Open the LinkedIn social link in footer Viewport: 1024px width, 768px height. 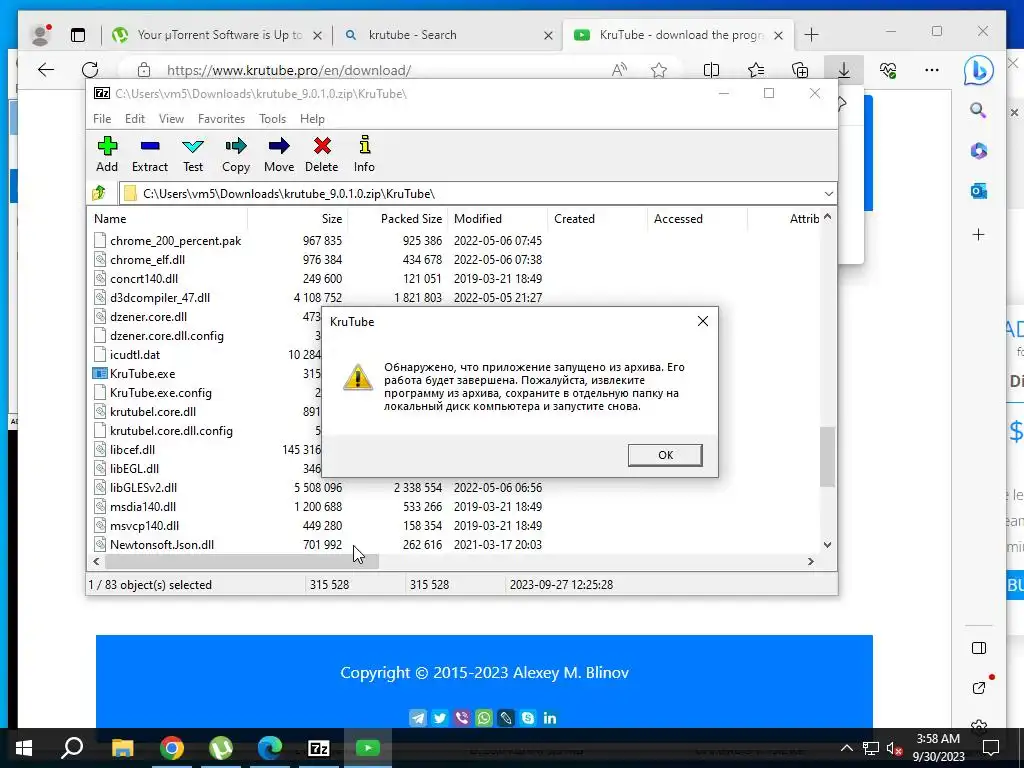tap(550, 718)
